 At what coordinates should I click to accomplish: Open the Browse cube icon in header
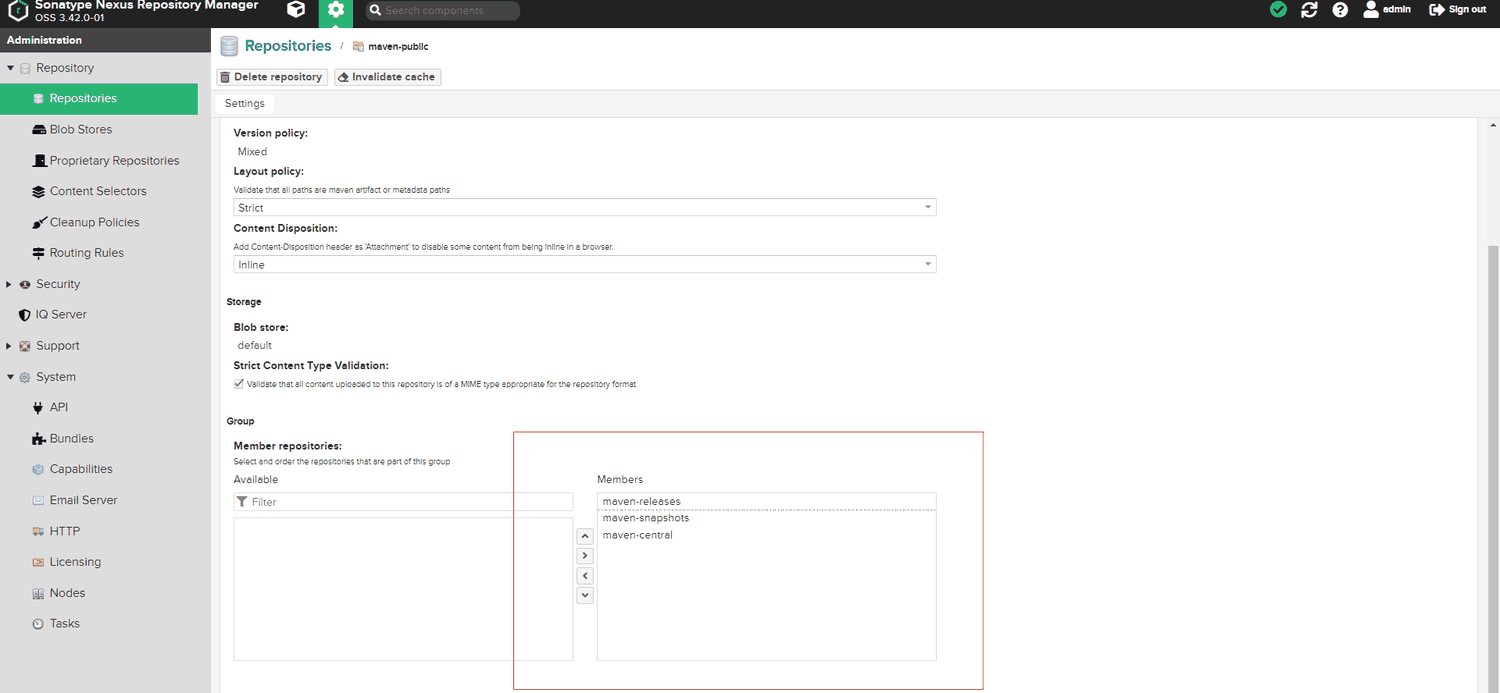295,10
